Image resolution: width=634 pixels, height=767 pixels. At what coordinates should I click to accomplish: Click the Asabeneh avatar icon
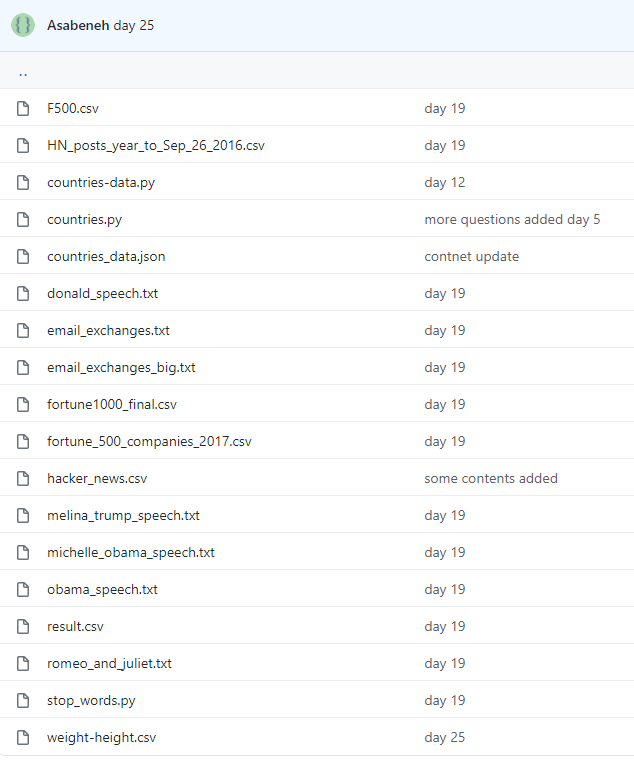(x=23, y=25)
